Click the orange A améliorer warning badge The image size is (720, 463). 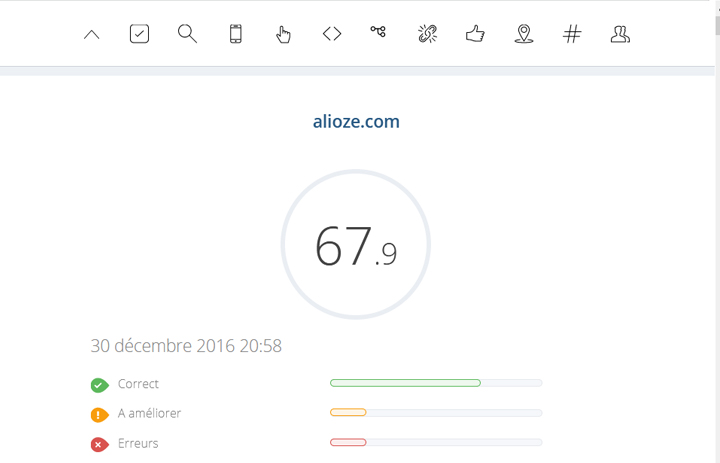point(100,415)
